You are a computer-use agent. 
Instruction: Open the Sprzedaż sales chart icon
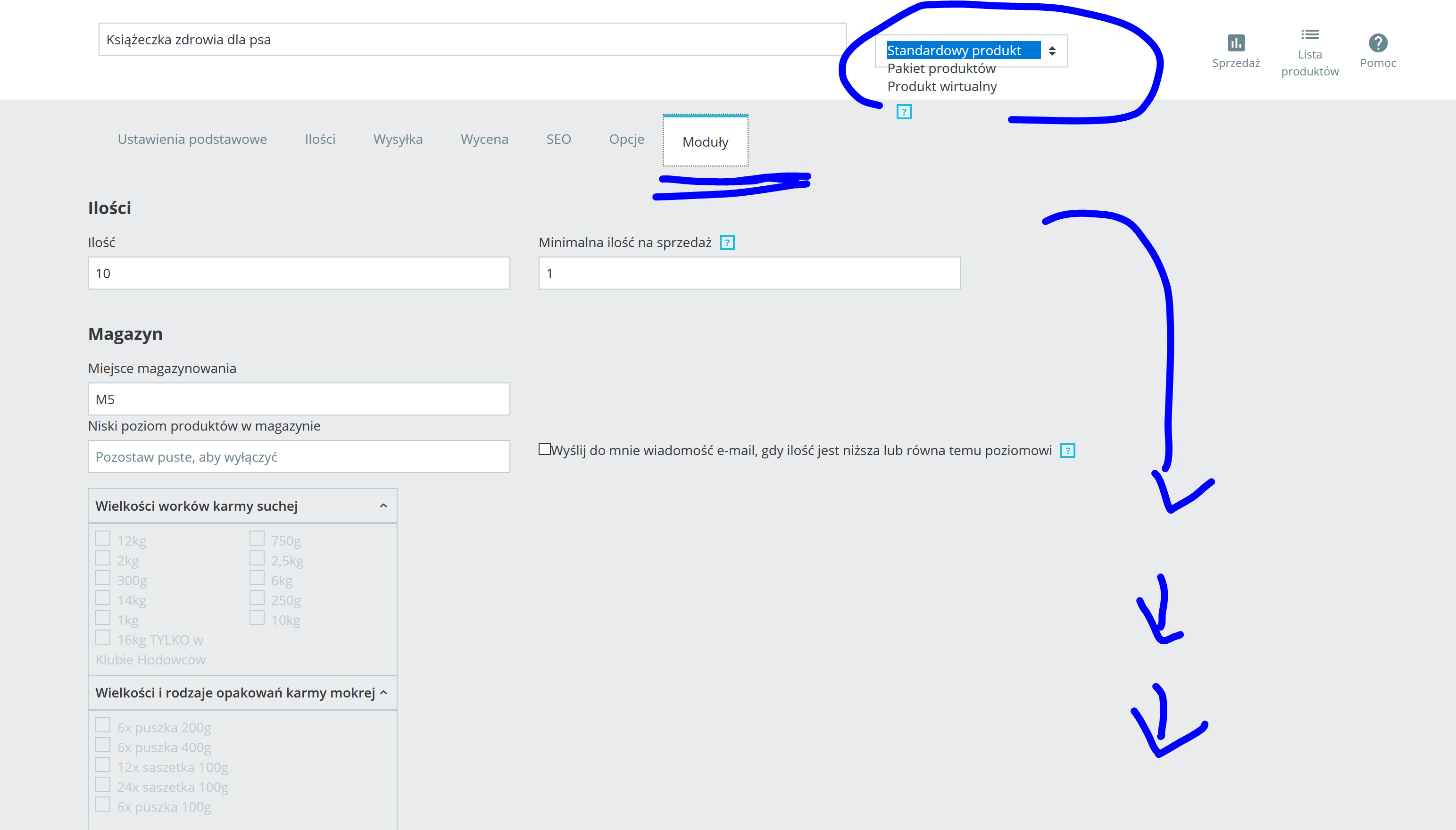coord(1235,43)
